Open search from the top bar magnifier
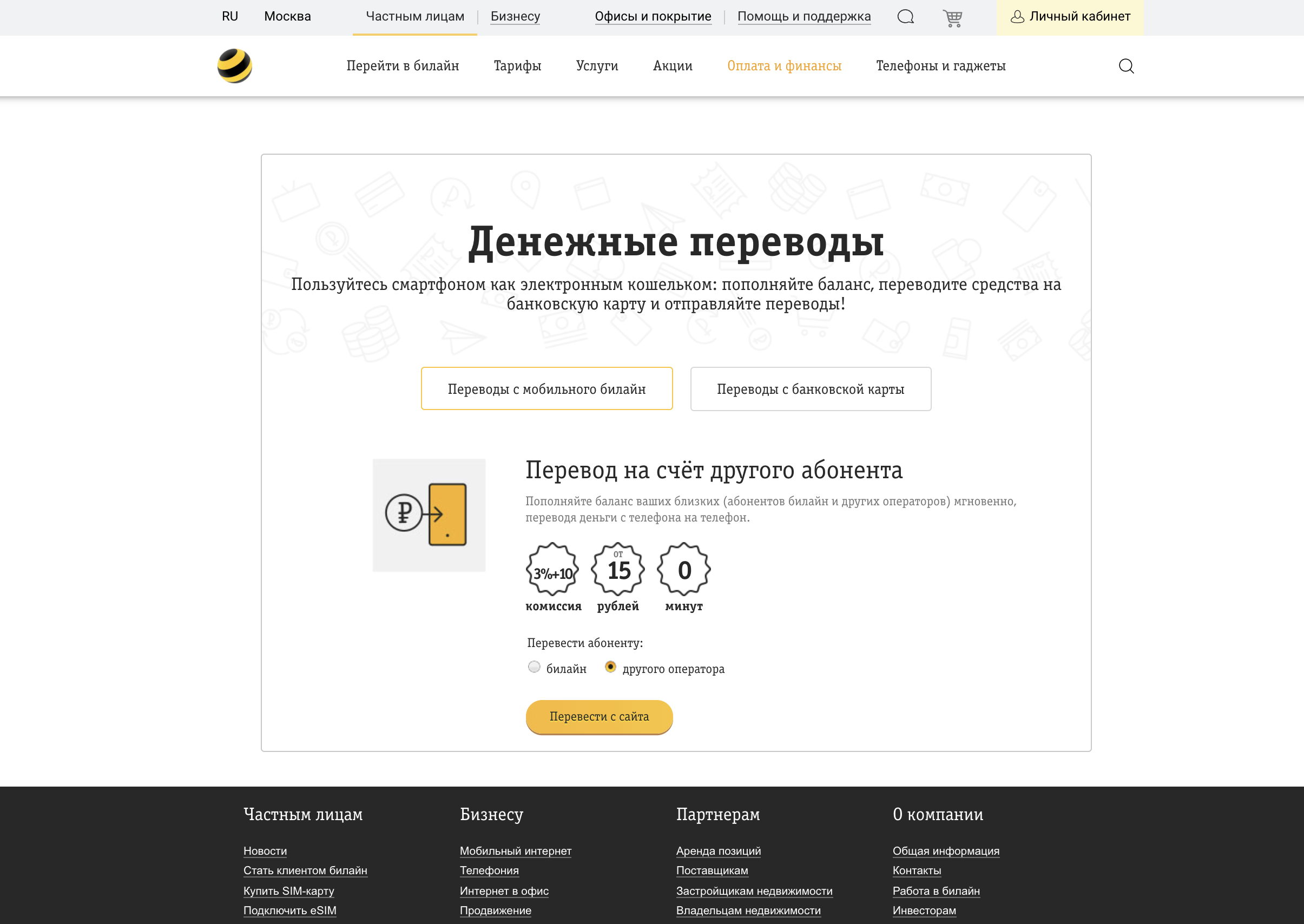 pos(905,17)
